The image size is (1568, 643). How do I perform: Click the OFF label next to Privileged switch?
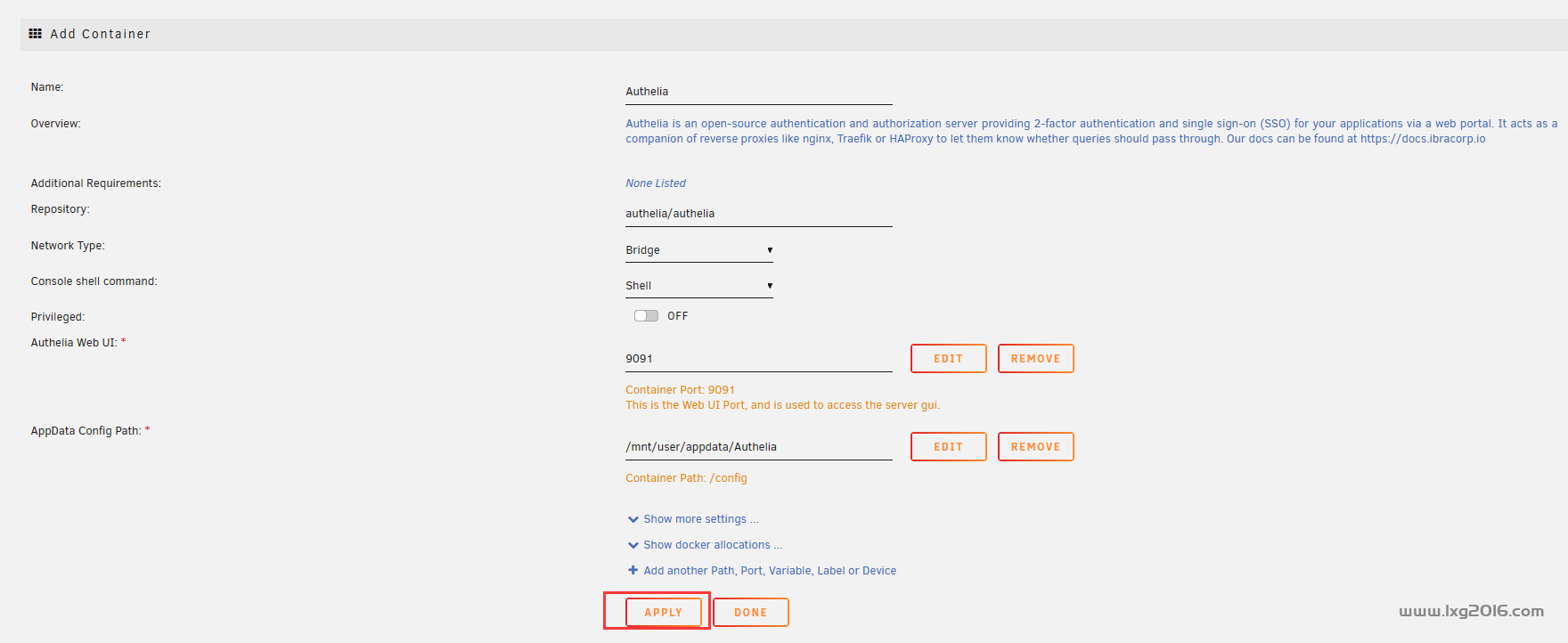[678, 316]
